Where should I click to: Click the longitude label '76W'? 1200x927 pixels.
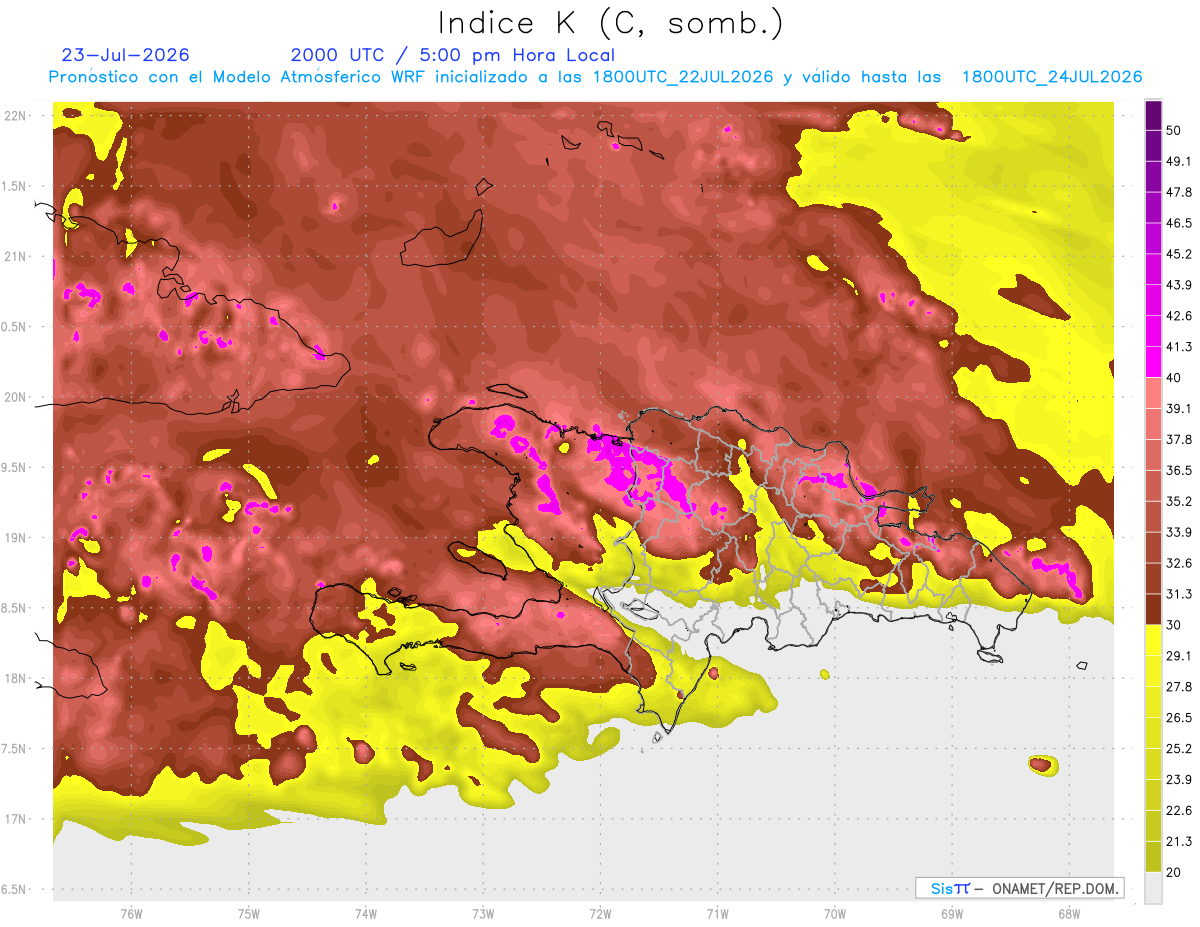click(x=131, y=913)
